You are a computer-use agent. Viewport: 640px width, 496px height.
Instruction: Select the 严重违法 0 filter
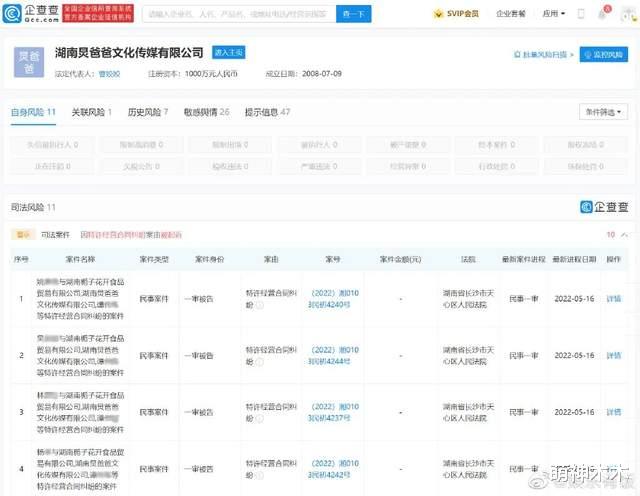pos(319,166)
